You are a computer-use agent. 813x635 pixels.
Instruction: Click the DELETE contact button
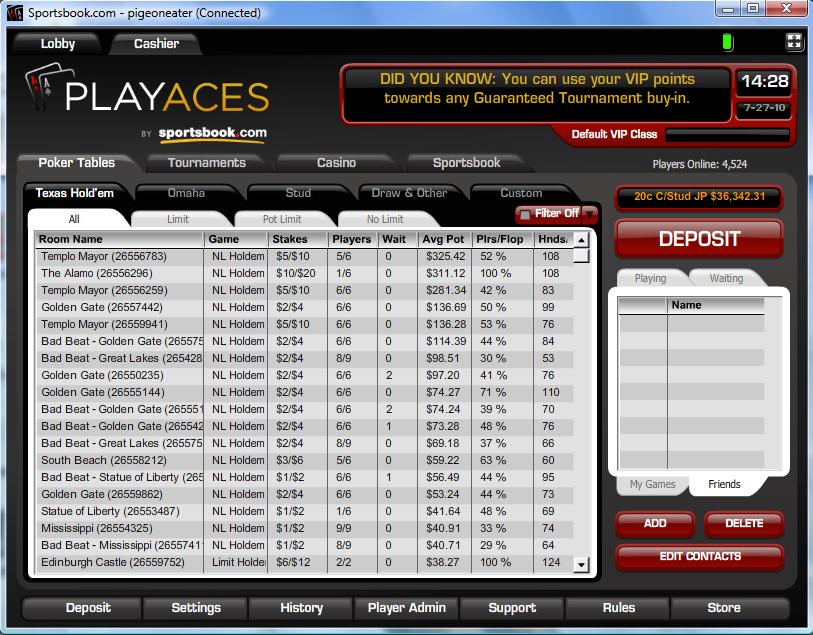pos(744,523)
